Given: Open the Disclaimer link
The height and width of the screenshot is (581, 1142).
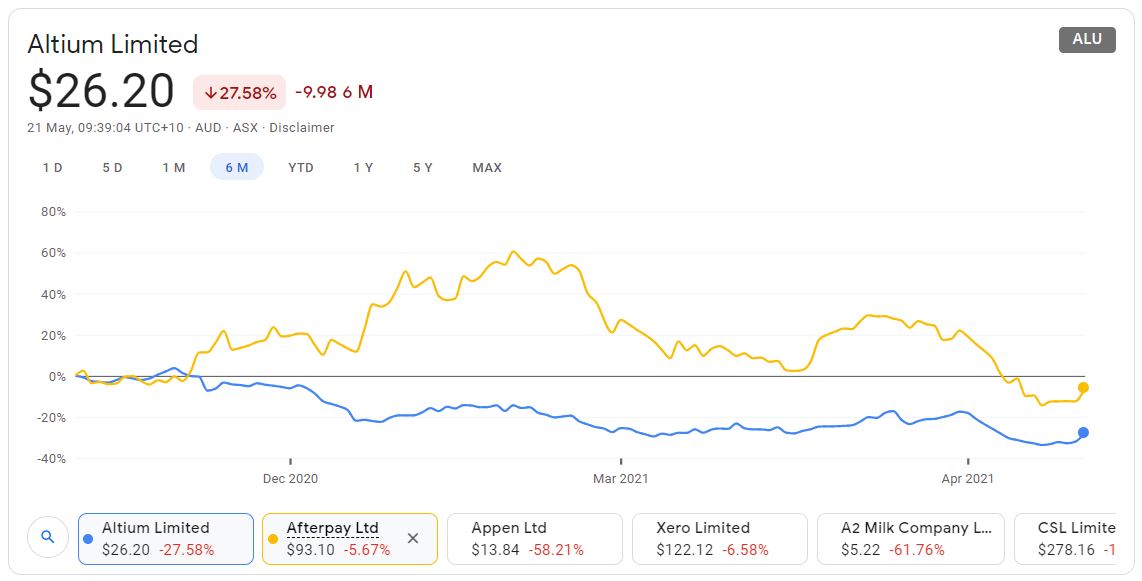Looking at the screenshot, I should [x=302, y=128].
